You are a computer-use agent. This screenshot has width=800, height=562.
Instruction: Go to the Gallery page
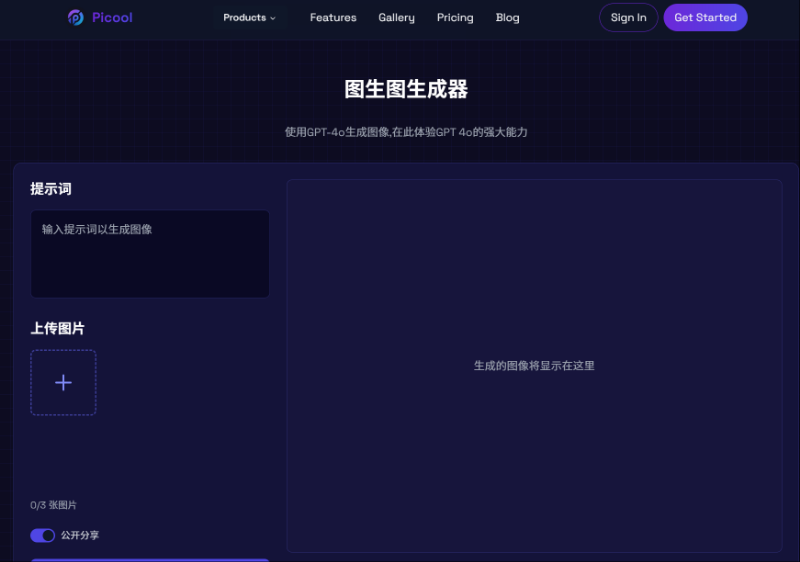coord(396,17)
